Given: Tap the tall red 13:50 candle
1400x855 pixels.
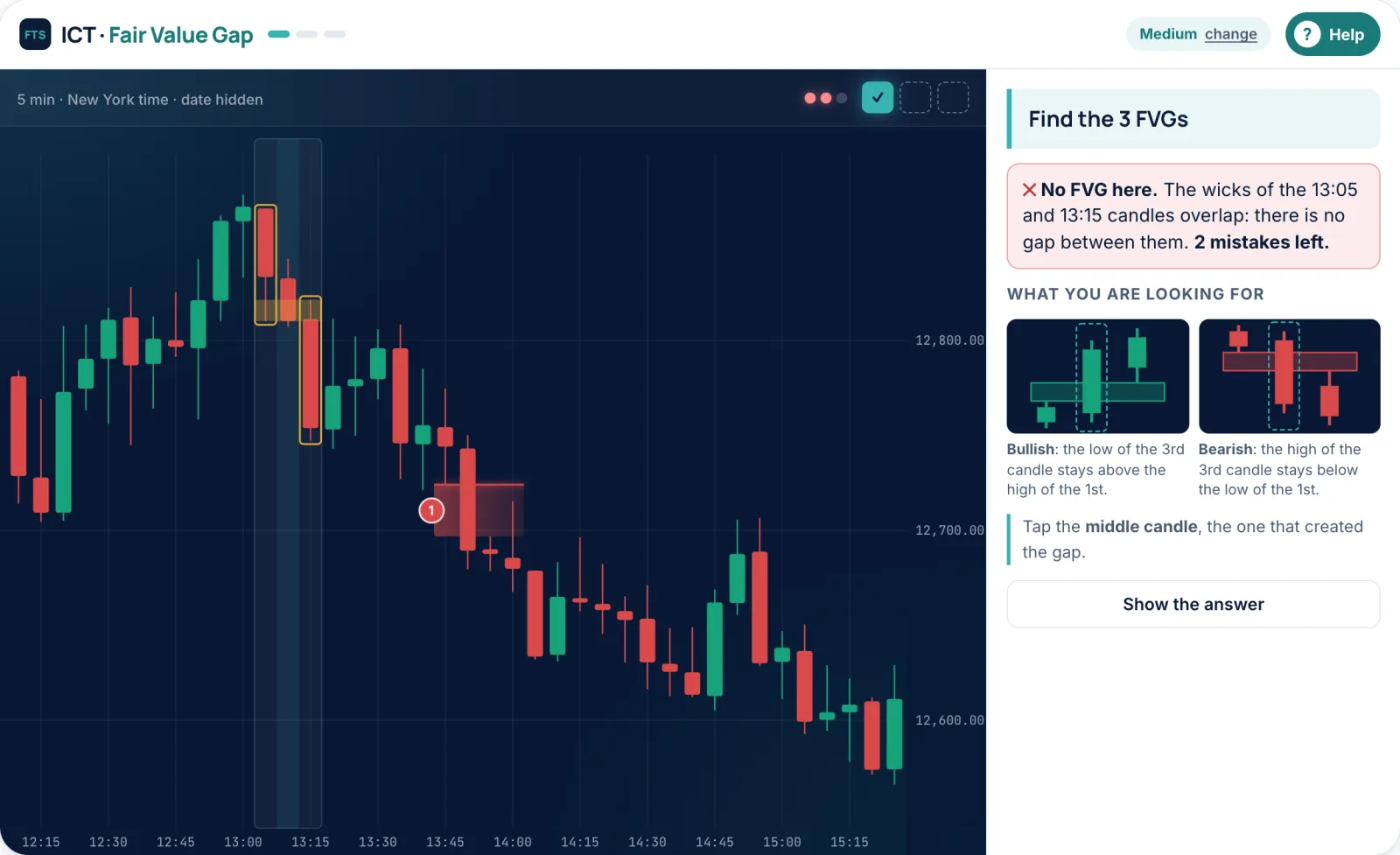Looking at the screenshot, I should tap(467, 500).
